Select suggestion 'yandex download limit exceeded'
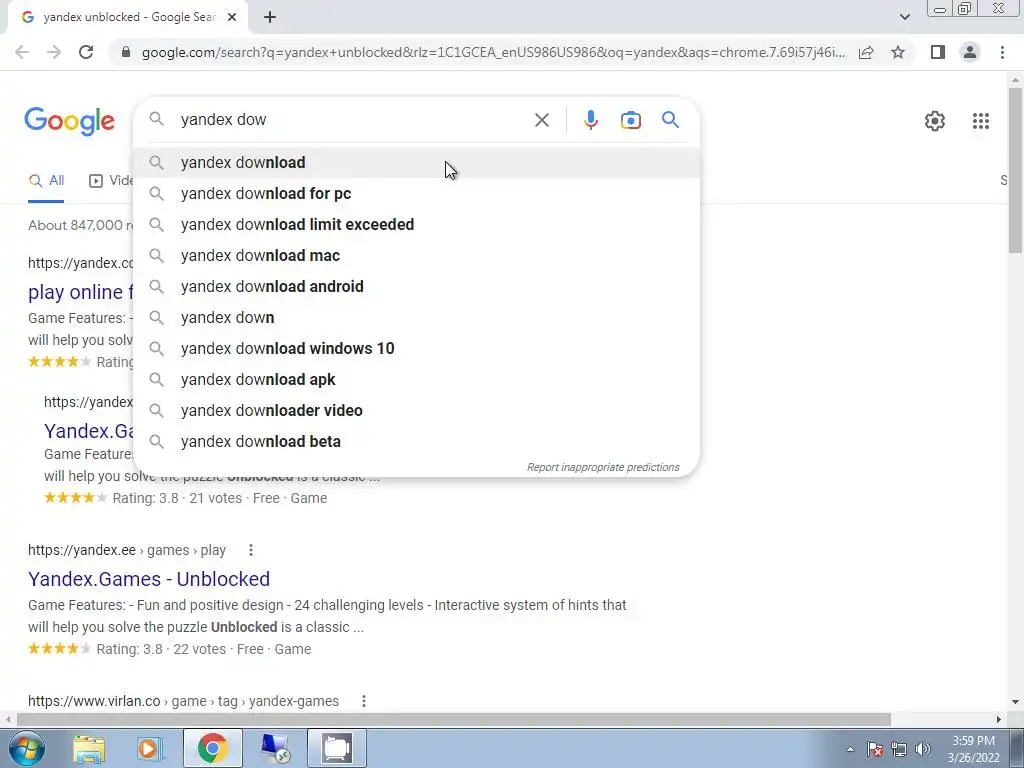Image resolution: width=1024 pixels, height=768 pixels. pyautogui.click(x=417, y=225)
